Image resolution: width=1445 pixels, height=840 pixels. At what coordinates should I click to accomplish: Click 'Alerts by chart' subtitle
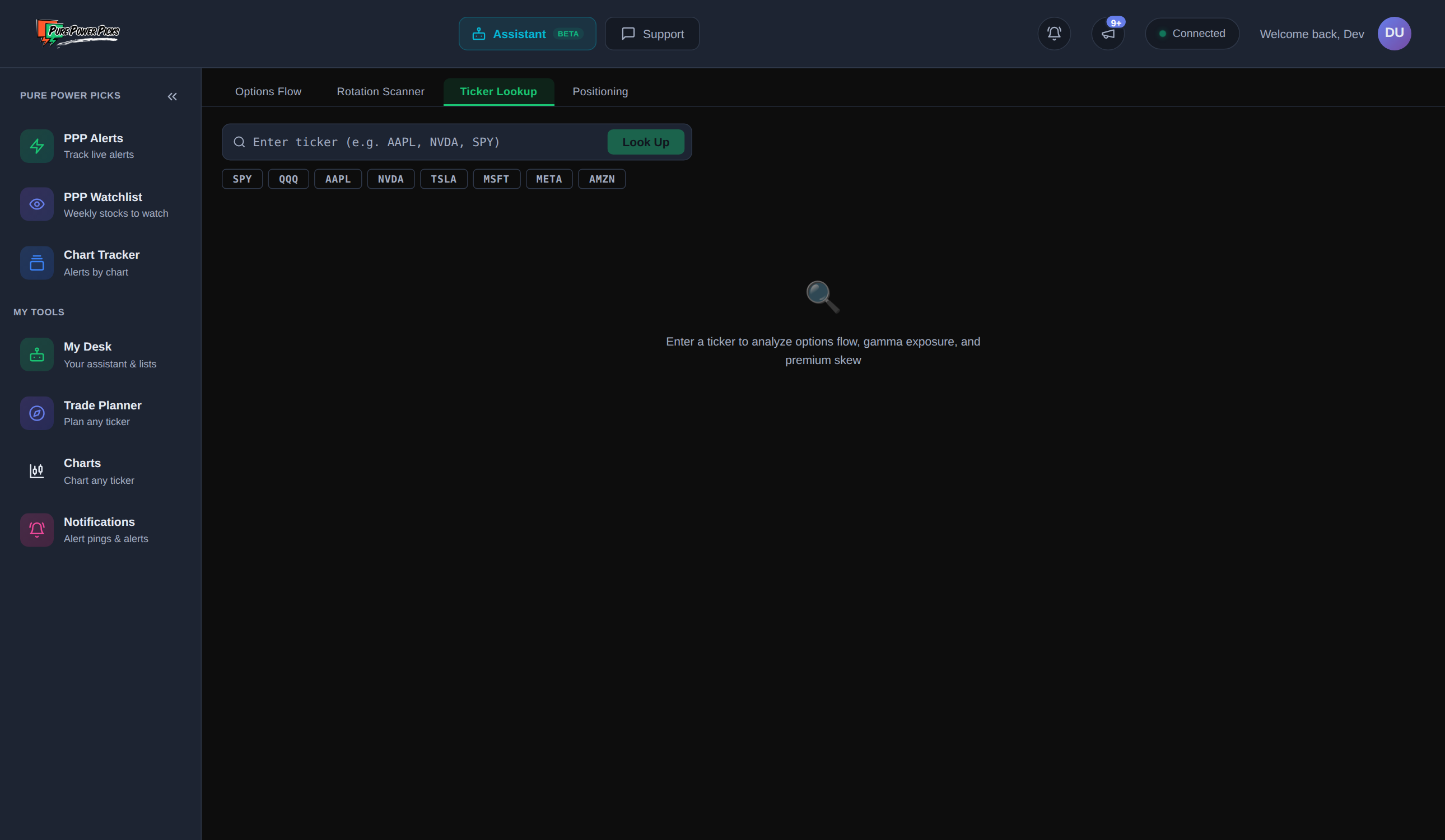(96, 272)
